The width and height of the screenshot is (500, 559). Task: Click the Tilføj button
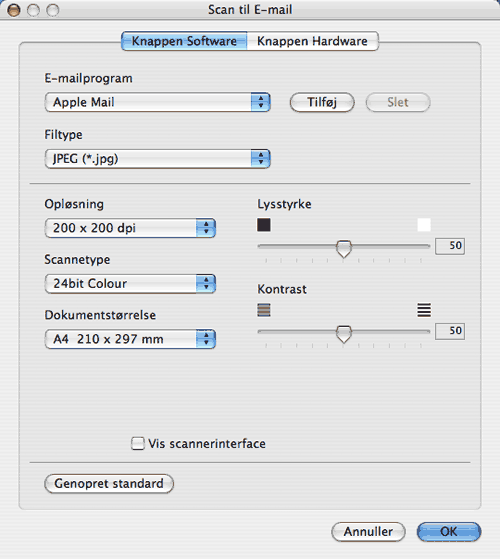click(322, 102)
